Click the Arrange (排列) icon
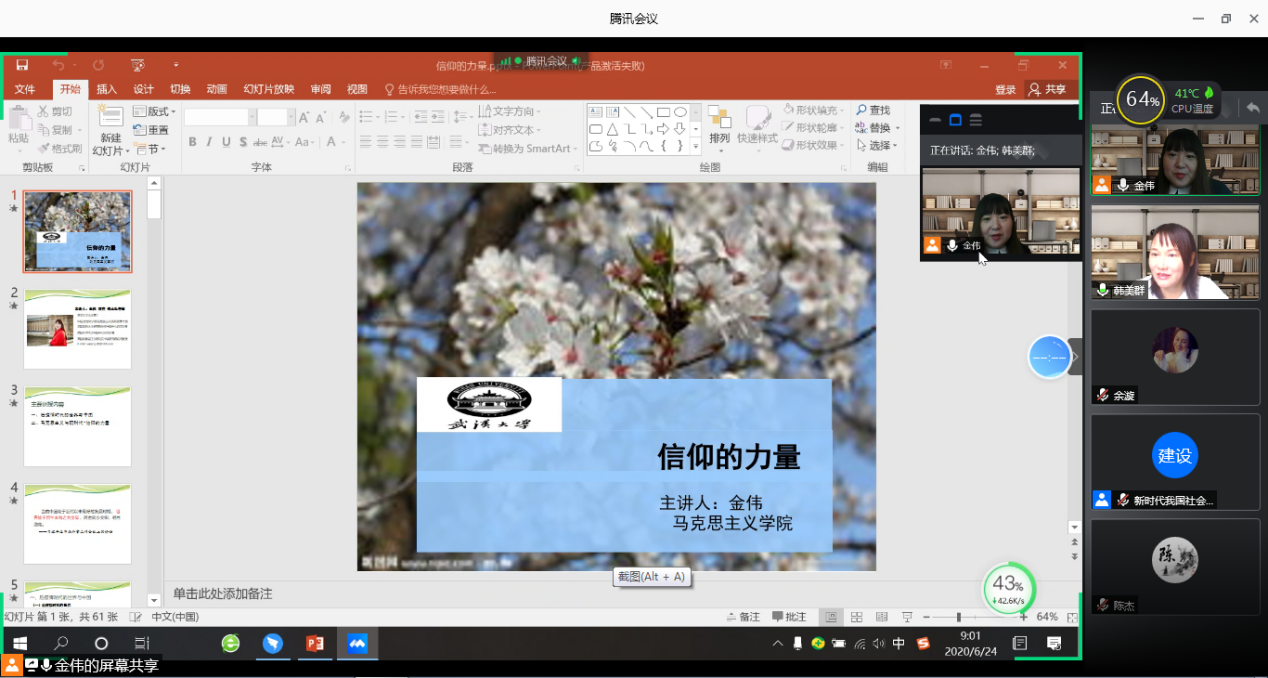The image size is (1268, 678). click(719, 122)
